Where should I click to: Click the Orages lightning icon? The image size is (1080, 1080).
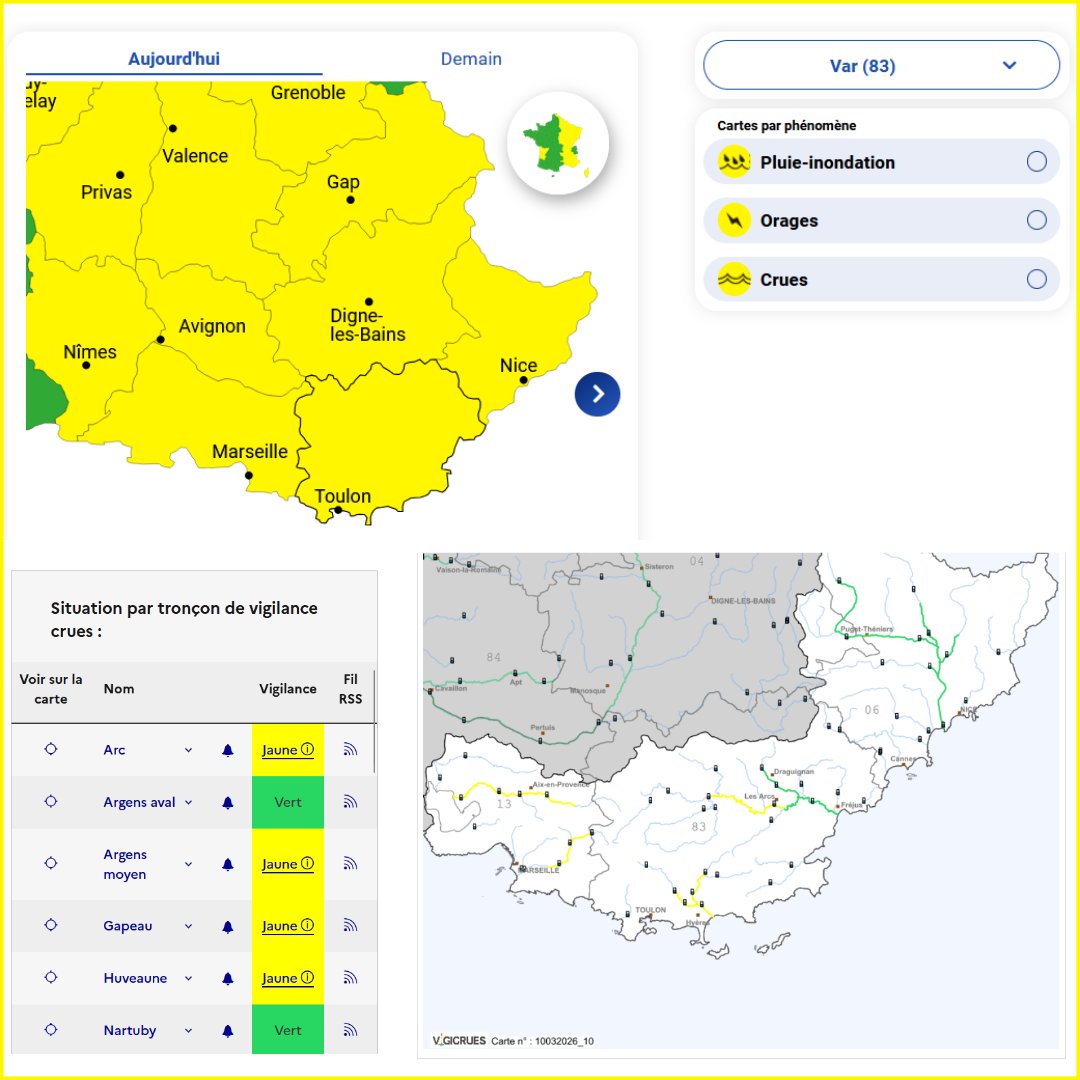(x=733, y=220)
